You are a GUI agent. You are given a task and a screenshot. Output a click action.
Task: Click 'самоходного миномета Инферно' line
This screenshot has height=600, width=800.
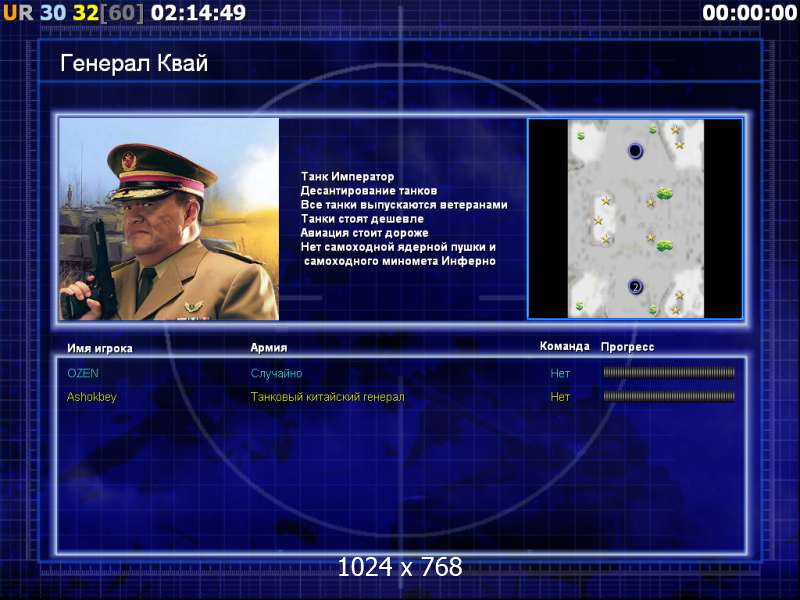pyautogui.click(x=400, y=261)
